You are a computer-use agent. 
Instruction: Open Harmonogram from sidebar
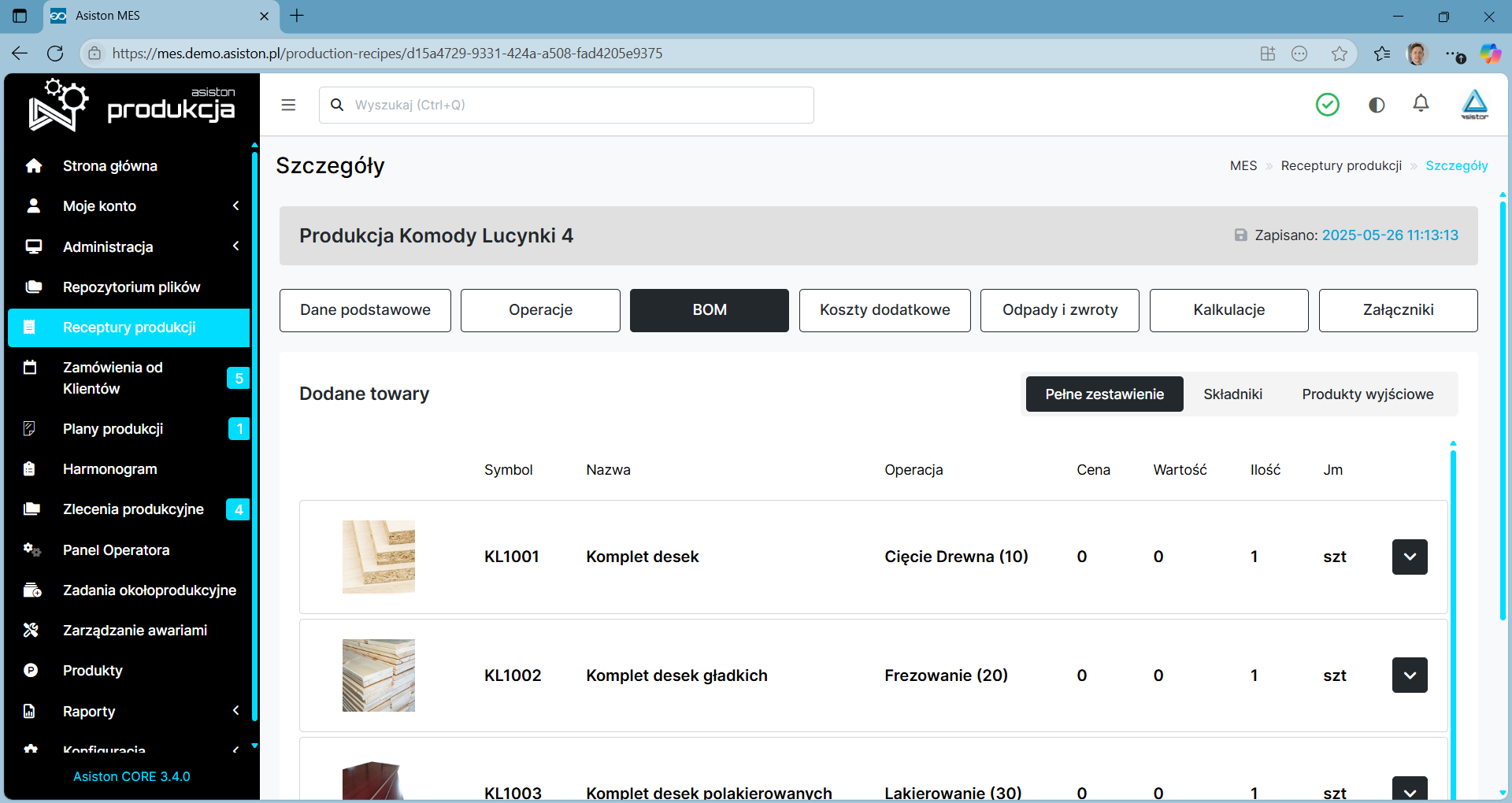coord(109,468)
